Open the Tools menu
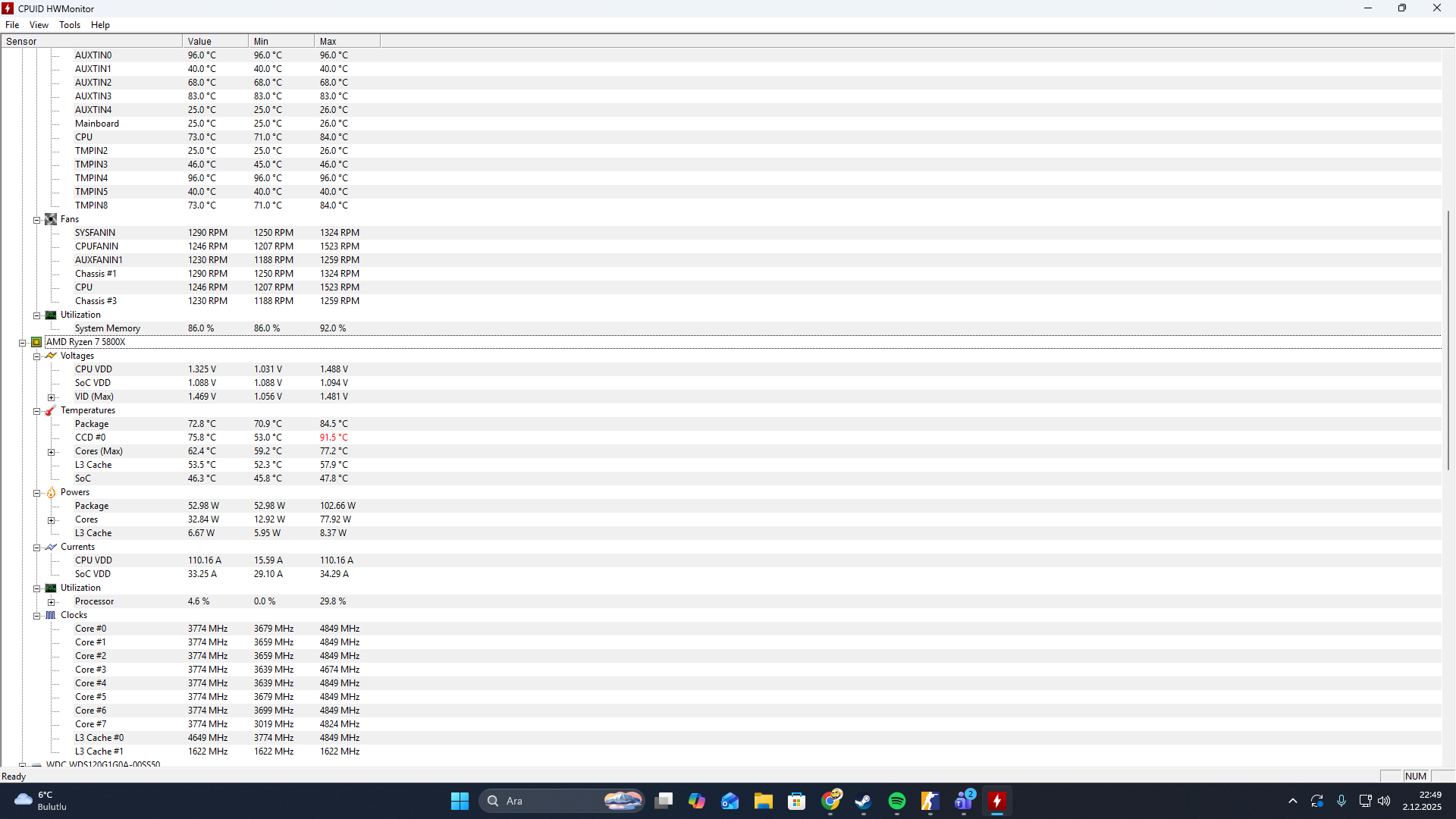The width and height of the screenshot is (1456, 819). [70, 25]
